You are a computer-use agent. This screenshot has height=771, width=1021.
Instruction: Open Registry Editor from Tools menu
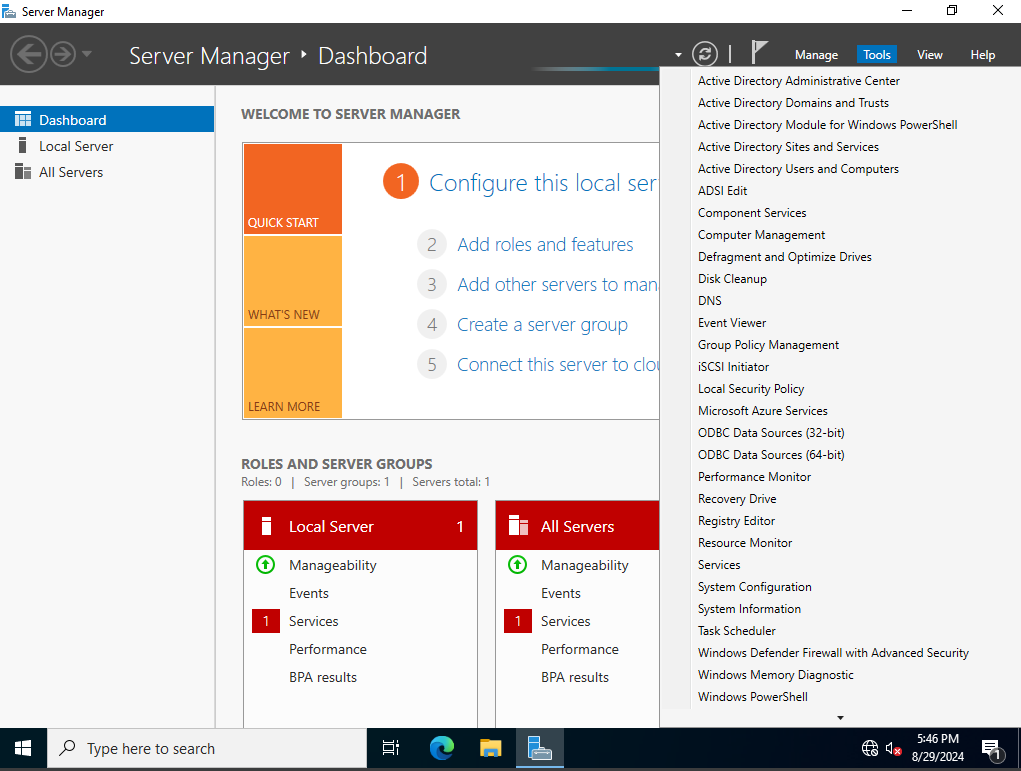[736, 521]
